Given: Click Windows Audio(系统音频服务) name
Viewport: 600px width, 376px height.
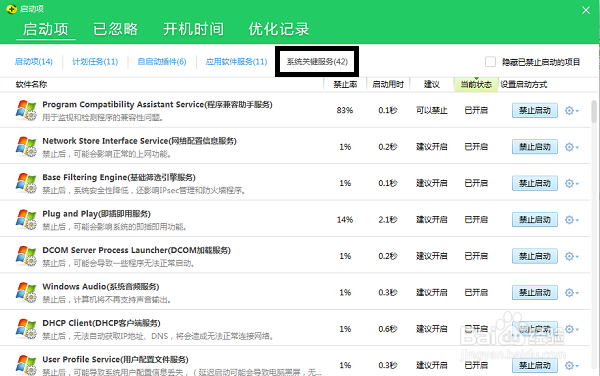Looking at the screenshot, I should pyautogui.click(x=101, y=286).
